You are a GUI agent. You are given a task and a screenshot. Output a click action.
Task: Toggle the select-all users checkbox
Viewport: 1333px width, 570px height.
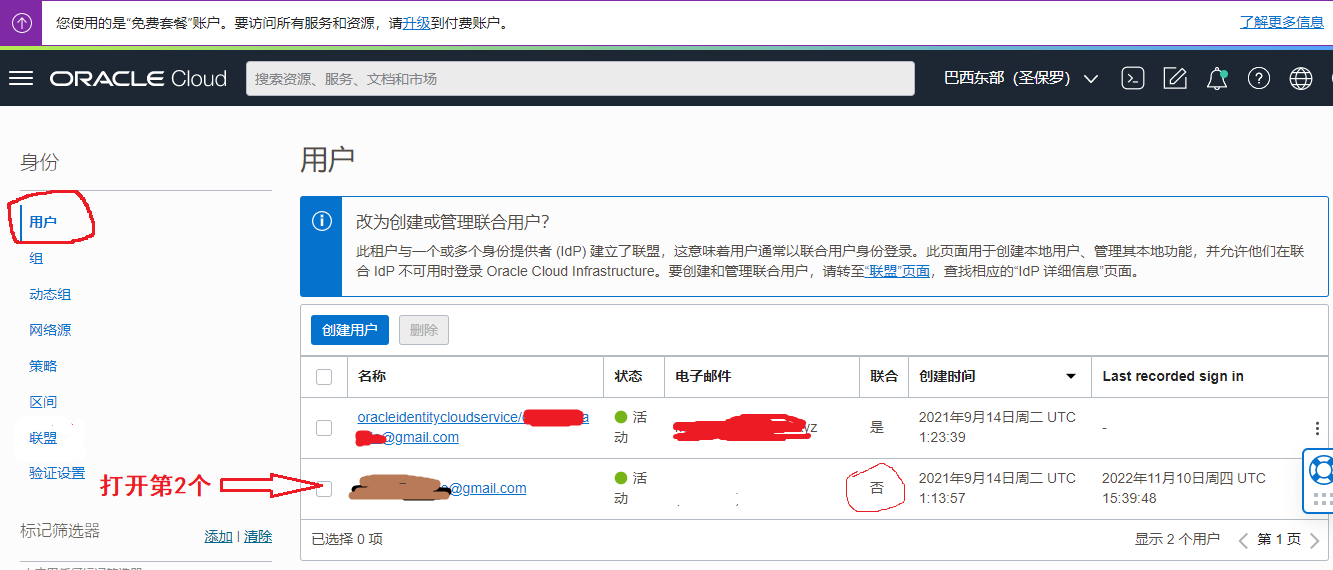coord(324,377)
